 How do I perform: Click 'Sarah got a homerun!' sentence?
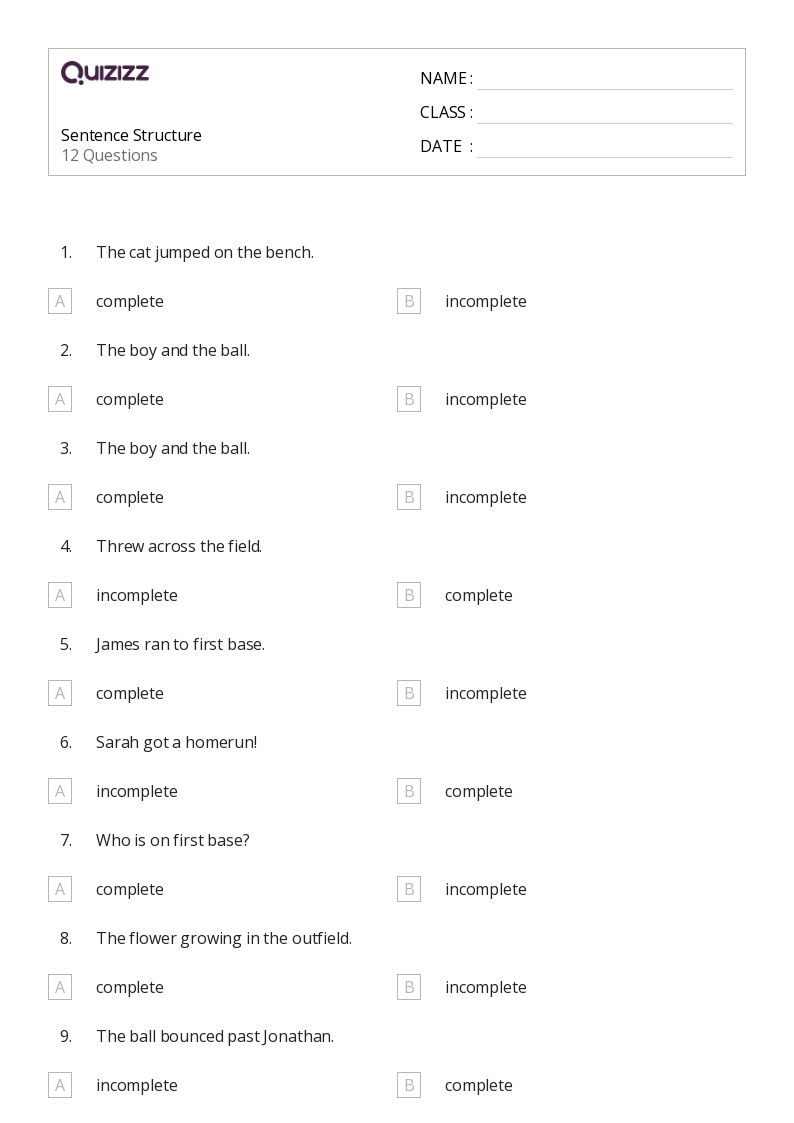176,742
